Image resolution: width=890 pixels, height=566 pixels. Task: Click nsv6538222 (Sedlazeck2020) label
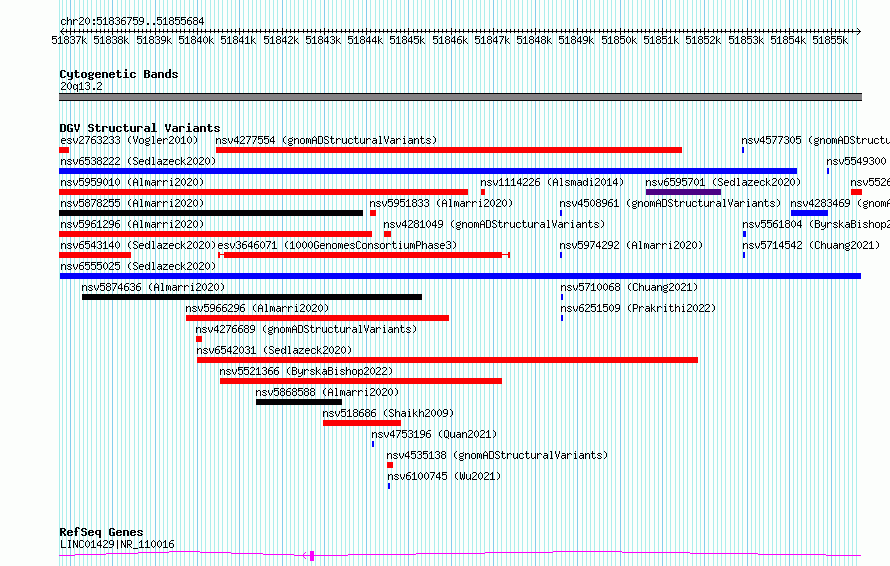(138, 161)
